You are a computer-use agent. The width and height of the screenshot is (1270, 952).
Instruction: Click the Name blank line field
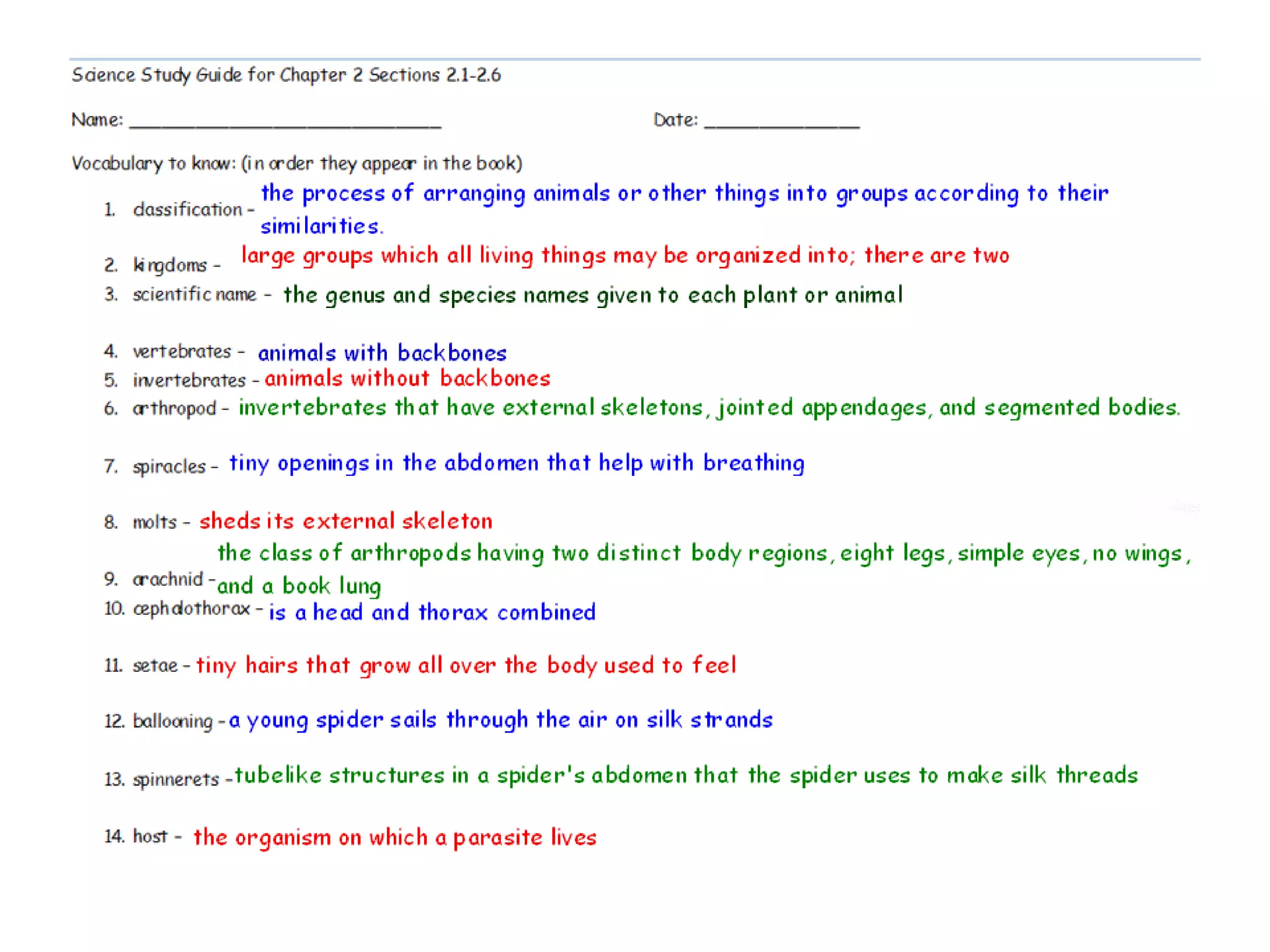tap(285, 121)
